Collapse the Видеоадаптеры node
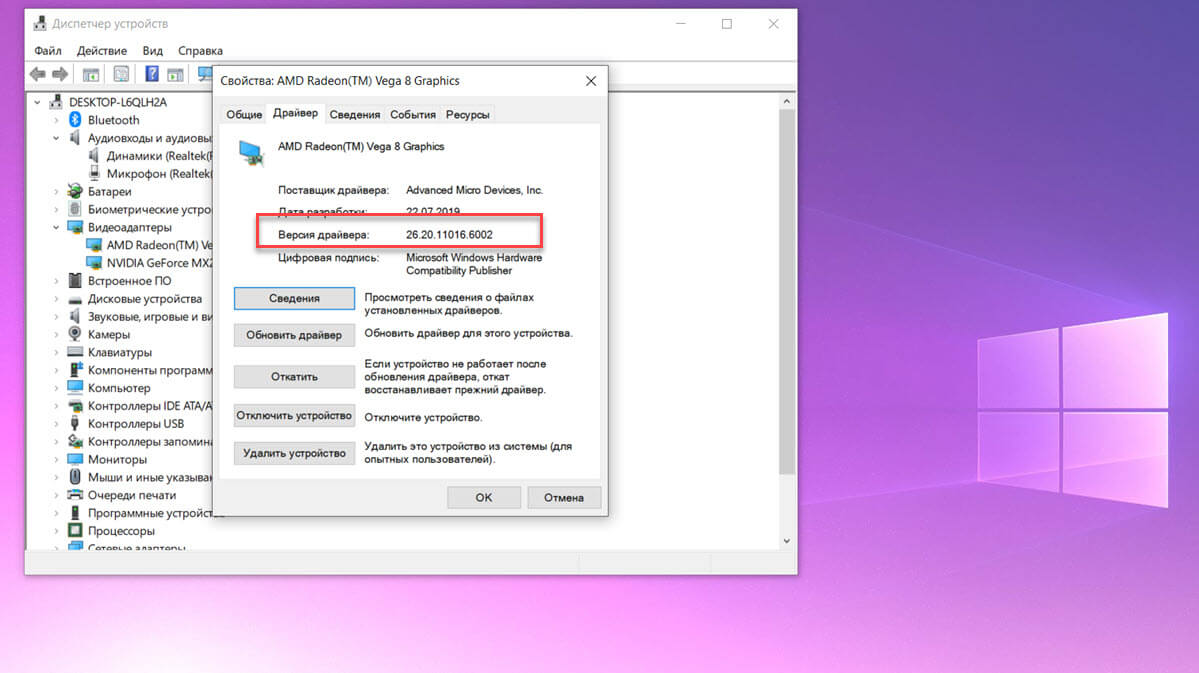The height and width of the screenshot is (673, 1199). (x=56, y=227)
